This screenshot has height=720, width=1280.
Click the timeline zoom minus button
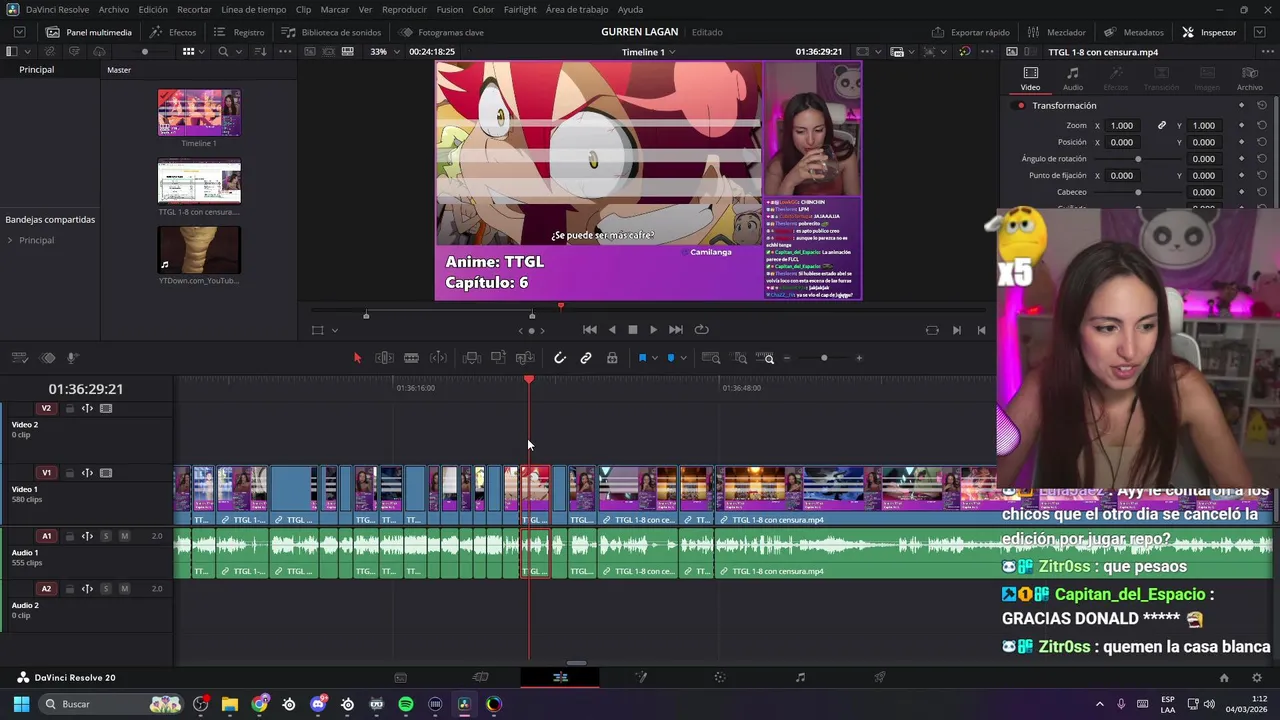[787, 358]
